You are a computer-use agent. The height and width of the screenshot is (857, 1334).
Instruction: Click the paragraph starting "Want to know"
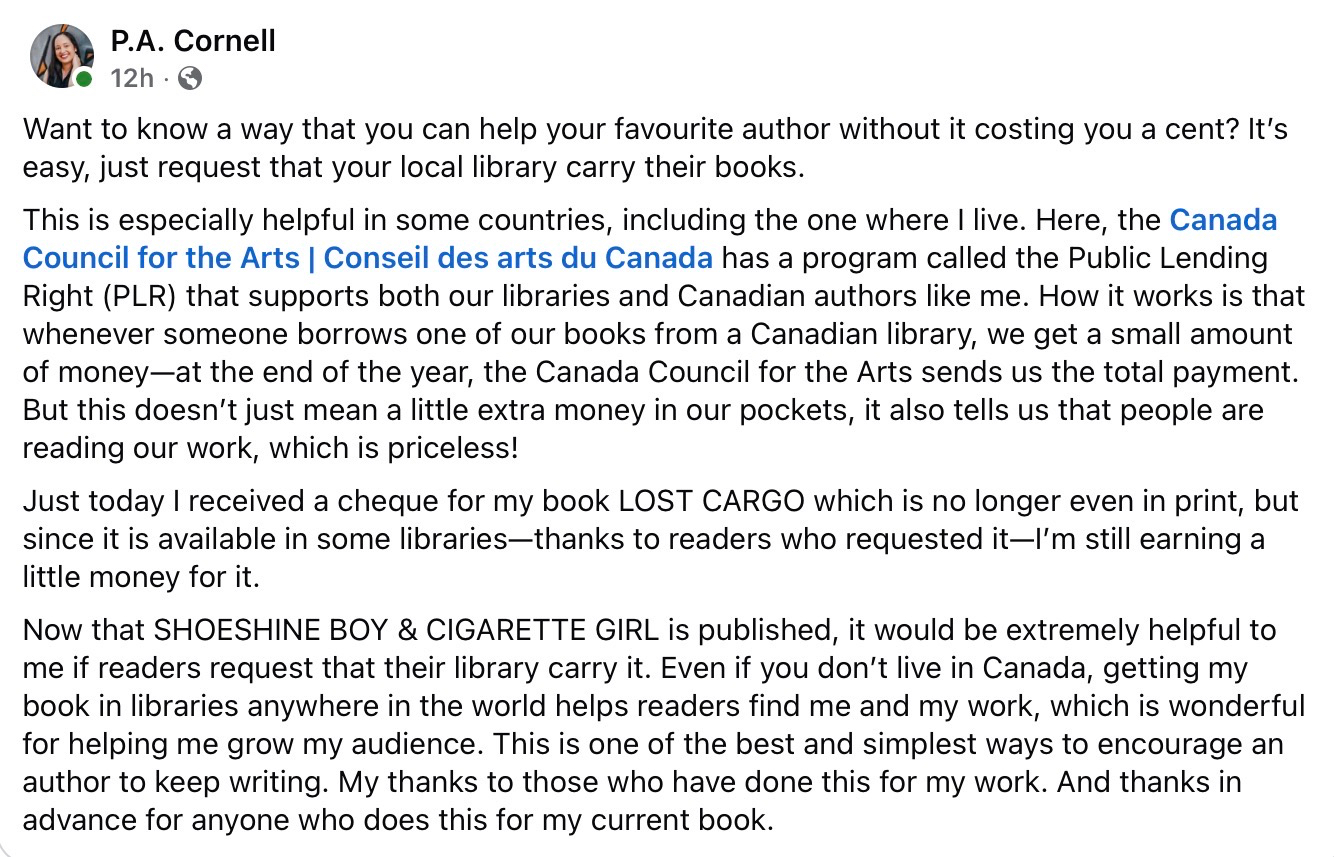[400, 147]
